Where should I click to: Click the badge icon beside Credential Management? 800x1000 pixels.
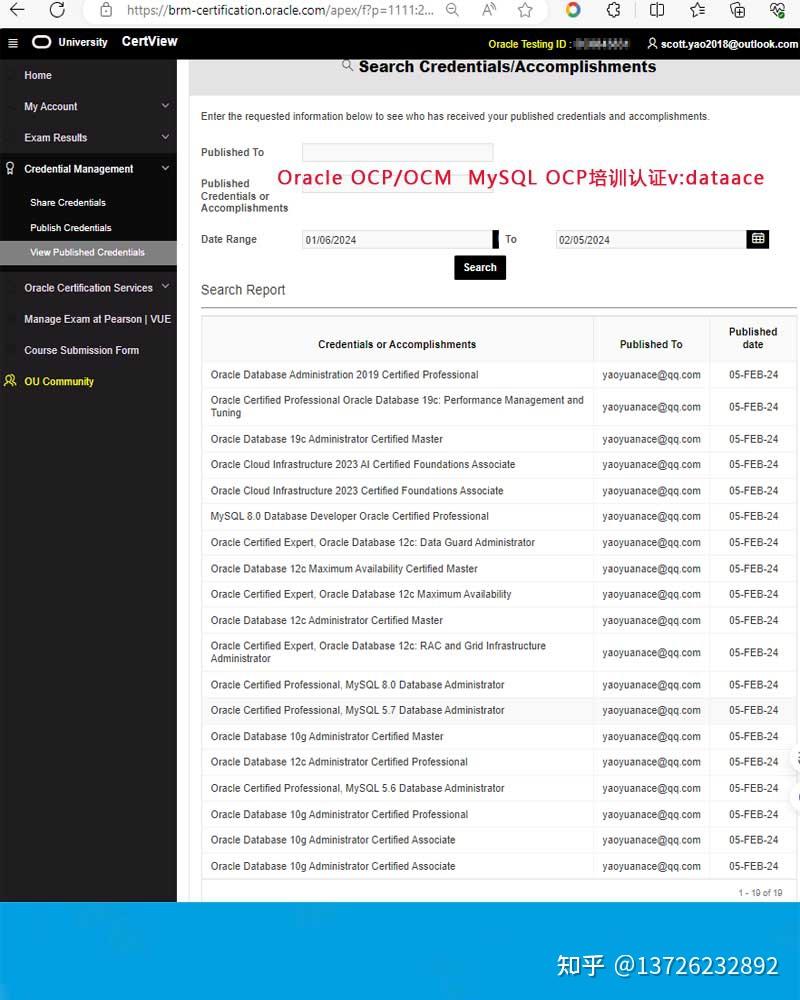(9, 168)
